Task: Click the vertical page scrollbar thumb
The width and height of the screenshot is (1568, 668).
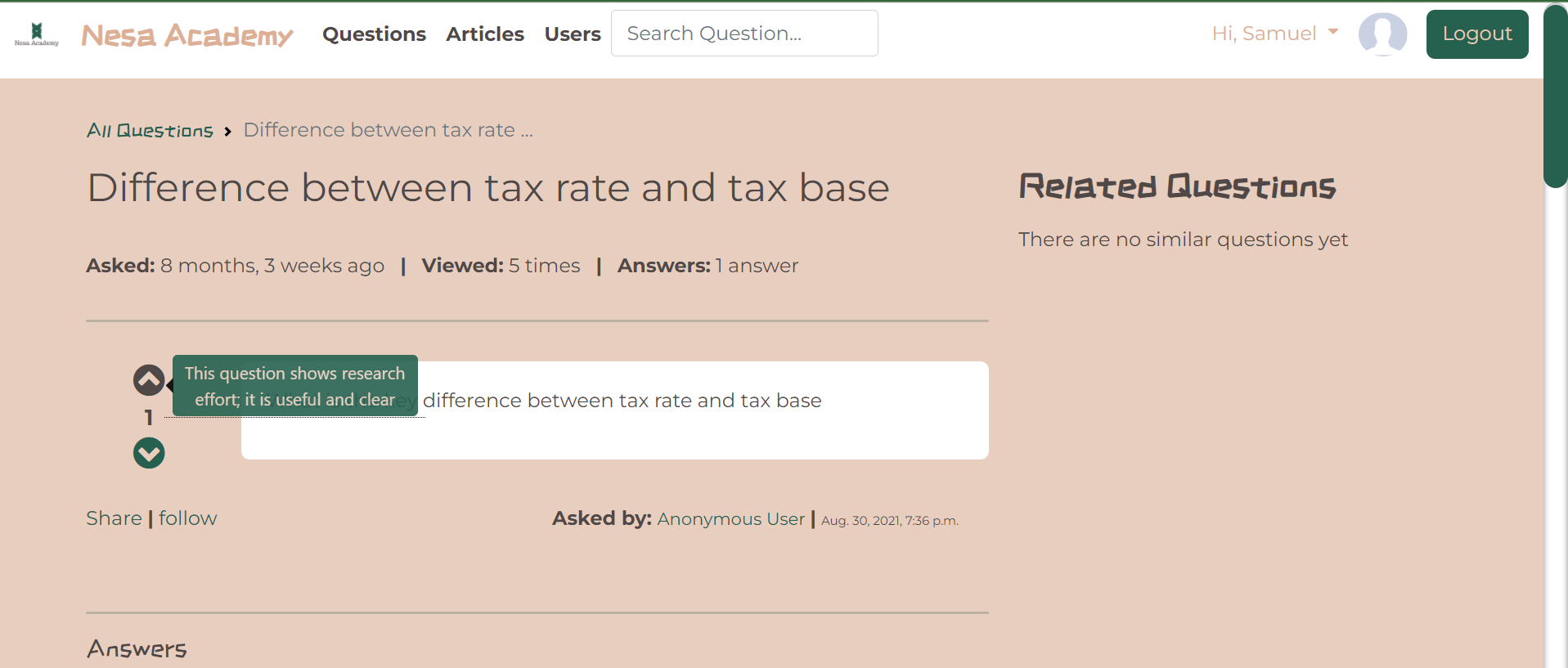Action: click(1555, 96)
